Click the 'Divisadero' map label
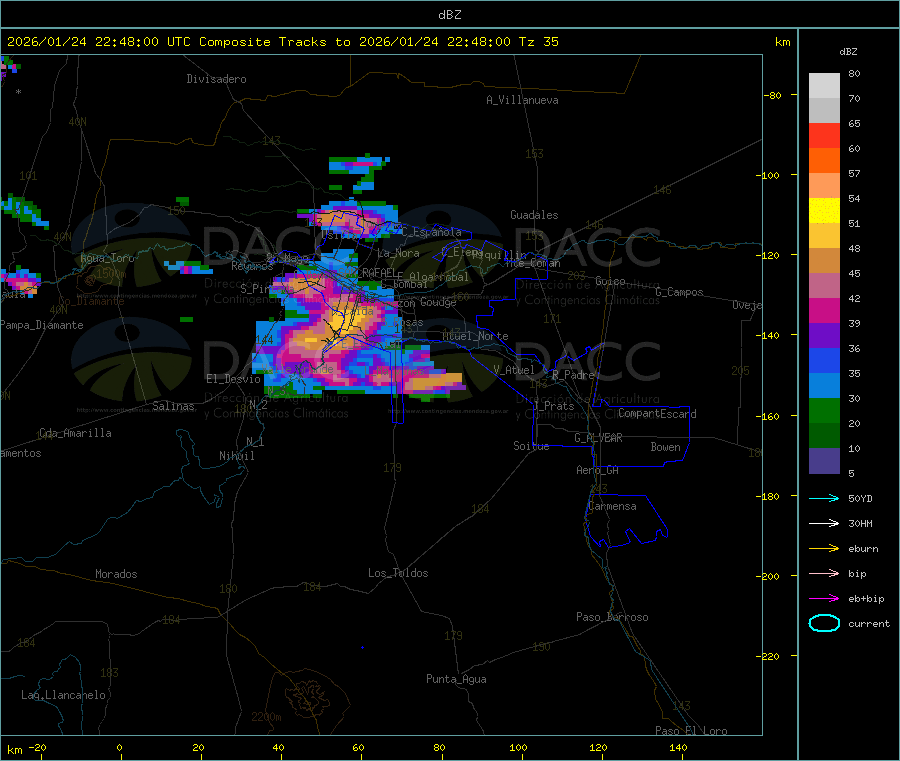 pyautogui.click(x=216, y=79)
